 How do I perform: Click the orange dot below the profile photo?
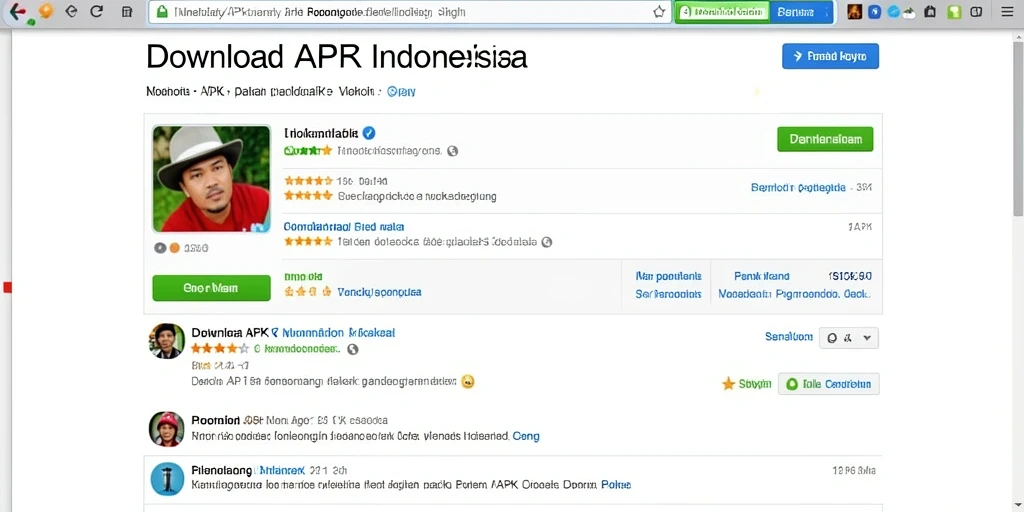174,248
